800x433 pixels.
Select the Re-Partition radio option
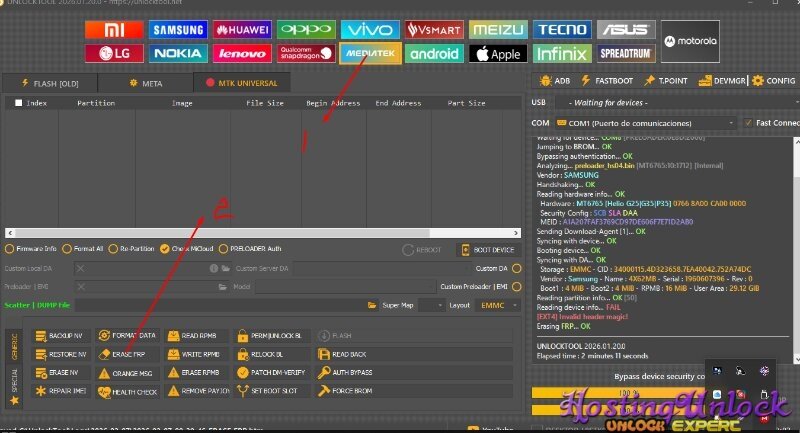pyautogui.click(x=132, y=249)
